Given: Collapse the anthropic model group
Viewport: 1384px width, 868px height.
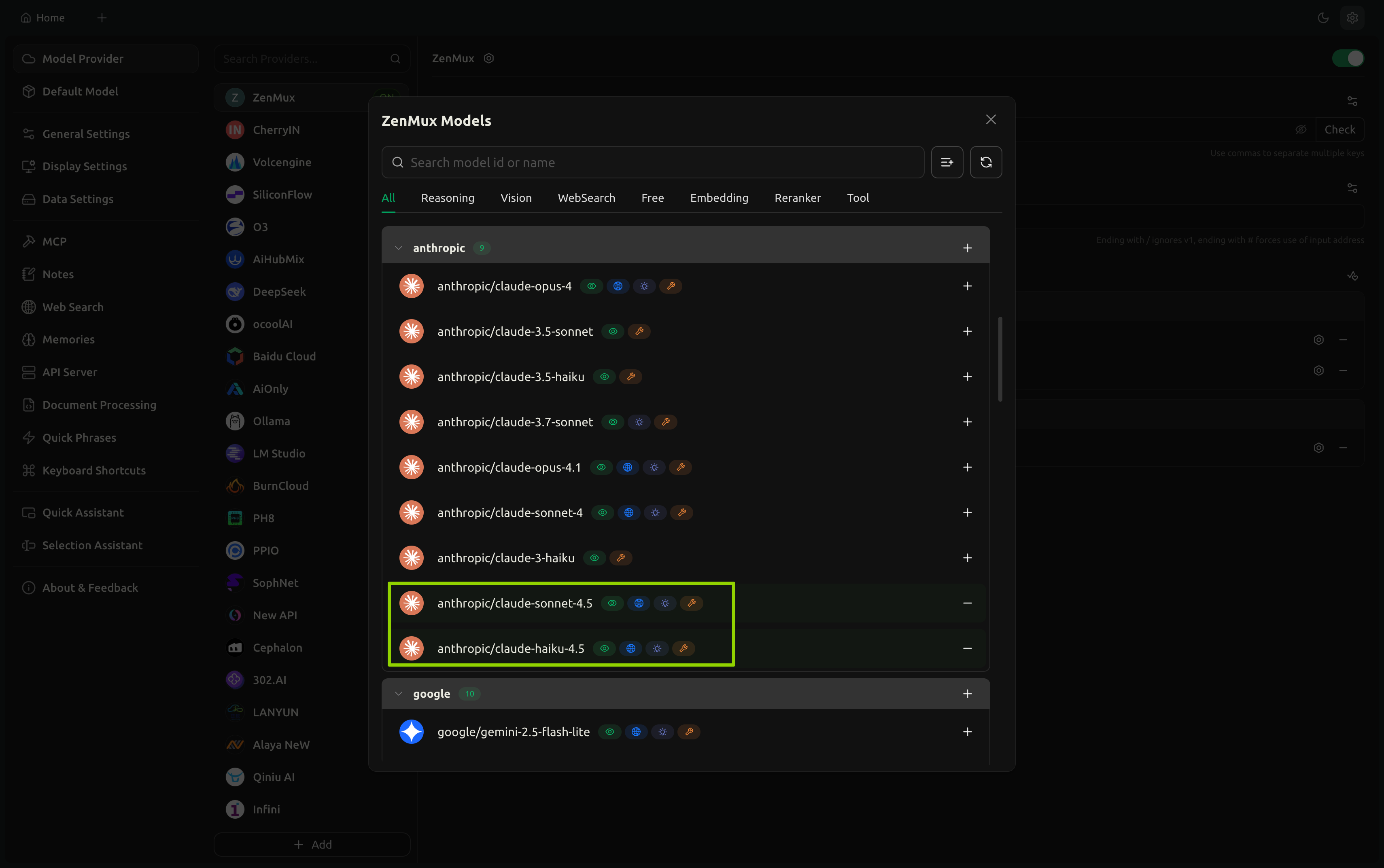Looking at the screenshot, I should coord(398,248).
